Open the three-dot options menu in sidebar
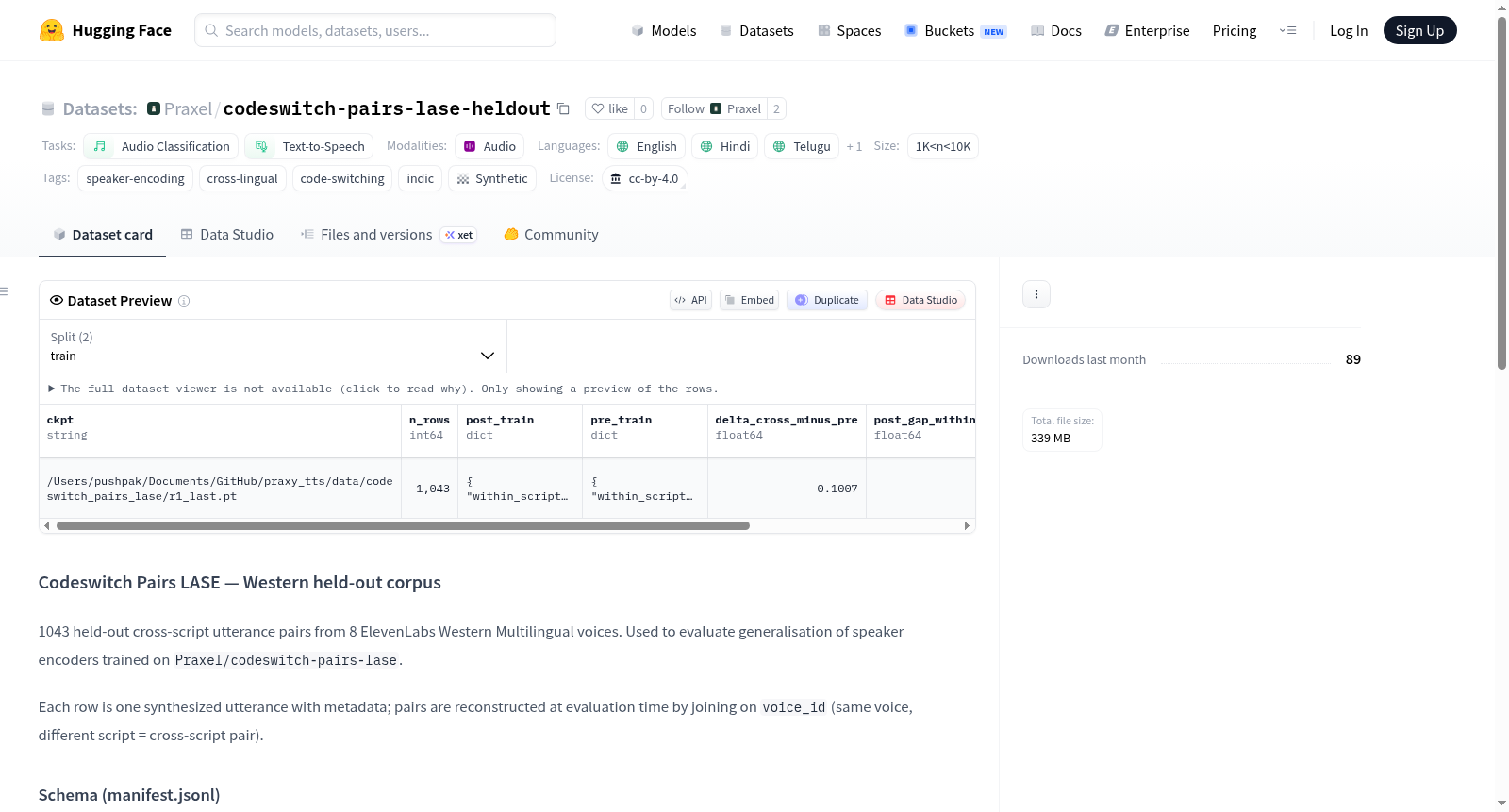The image size is (1509, 812). (x=1036, y=294)
